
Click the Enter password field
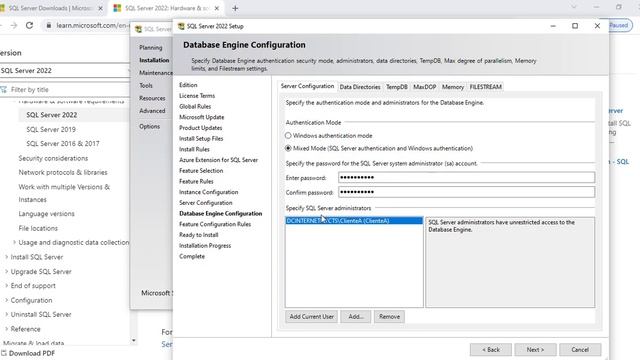(x=467, y=177)
